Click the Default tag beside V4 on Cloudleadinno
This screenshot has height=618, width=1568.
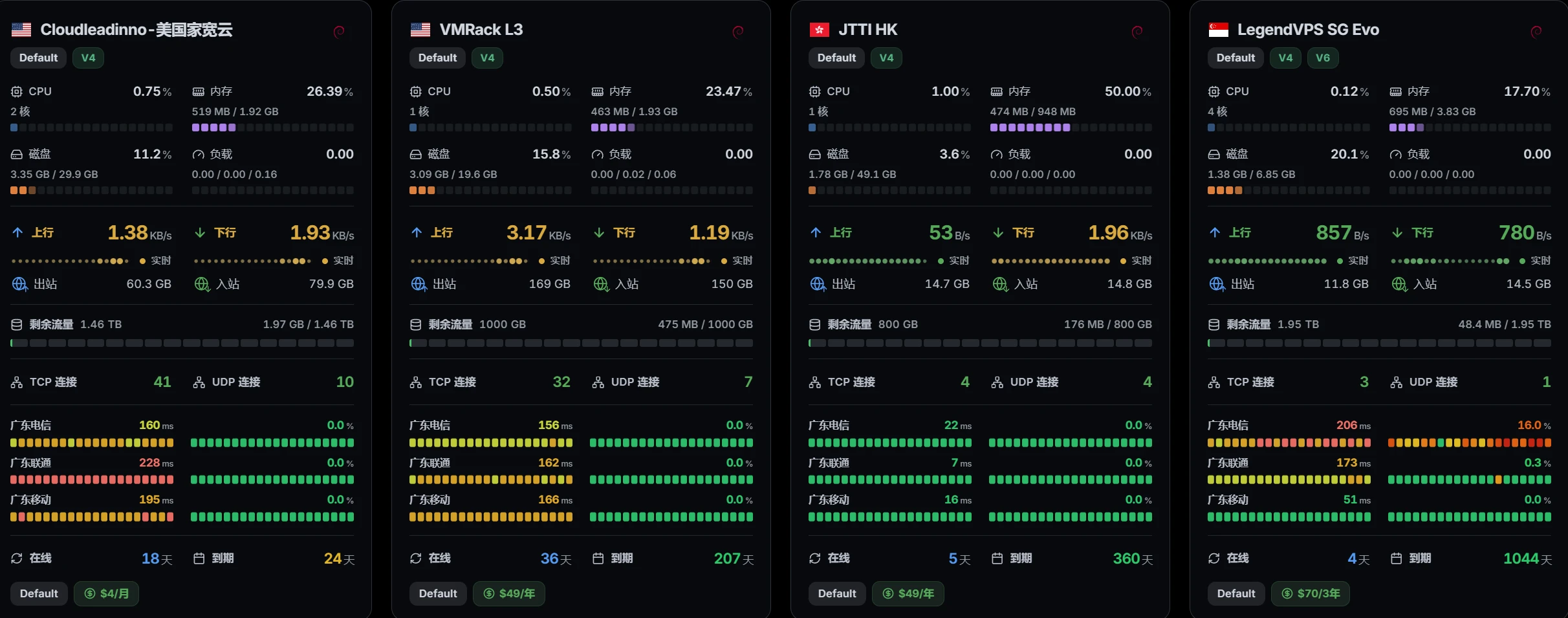coord(39,58)
